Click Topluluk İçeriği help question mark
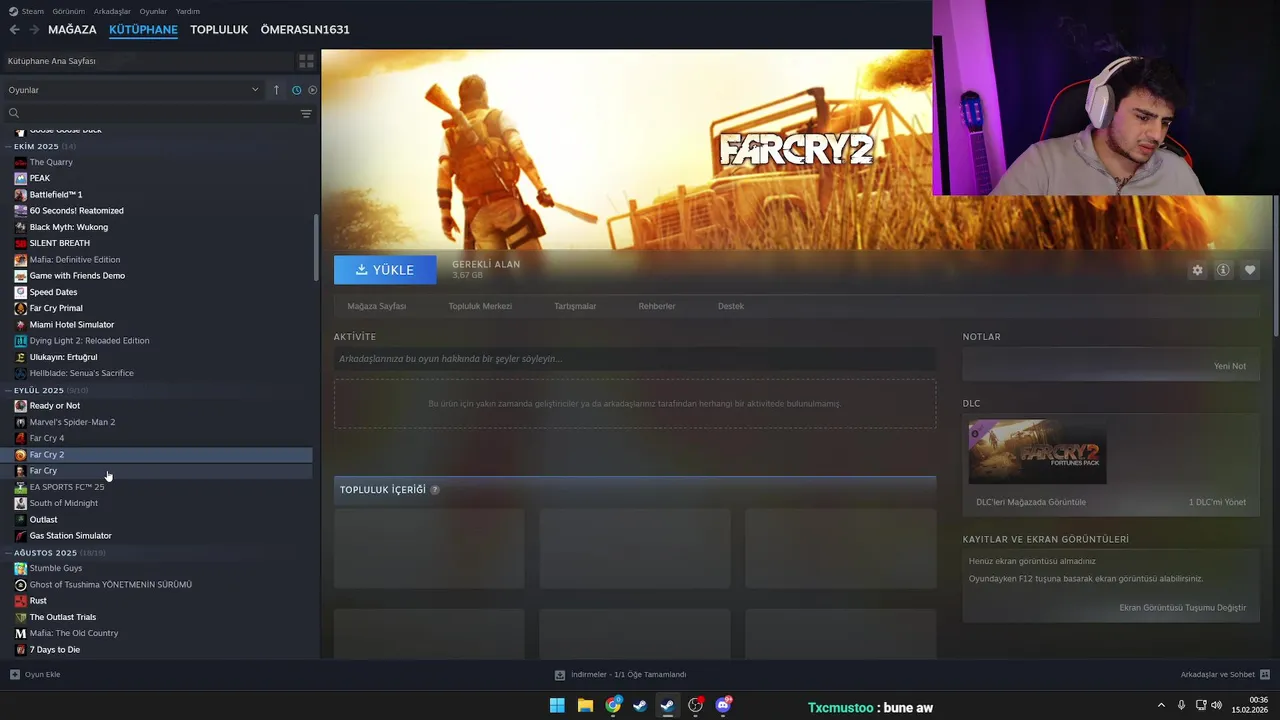The width and height of the screenshot is (1280, 720). [x=435, y=490]
